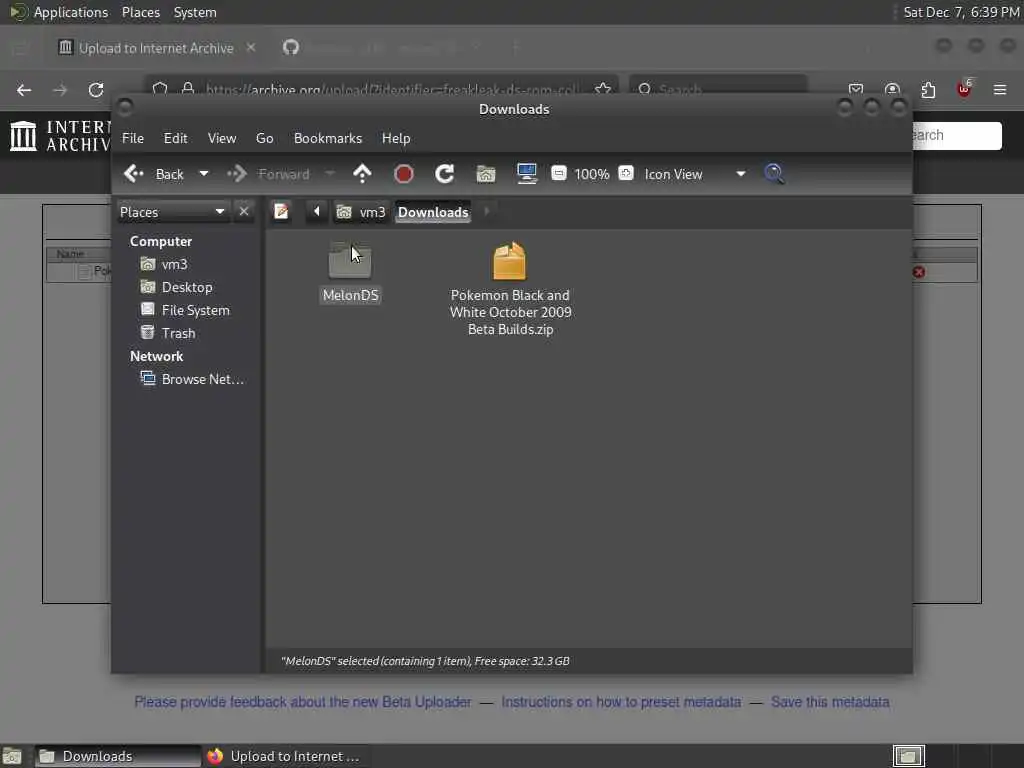Open the Firefox hamburger menu
This screenshot has width=1024, height=768.
pyautogui.click(x=999, y=89)
